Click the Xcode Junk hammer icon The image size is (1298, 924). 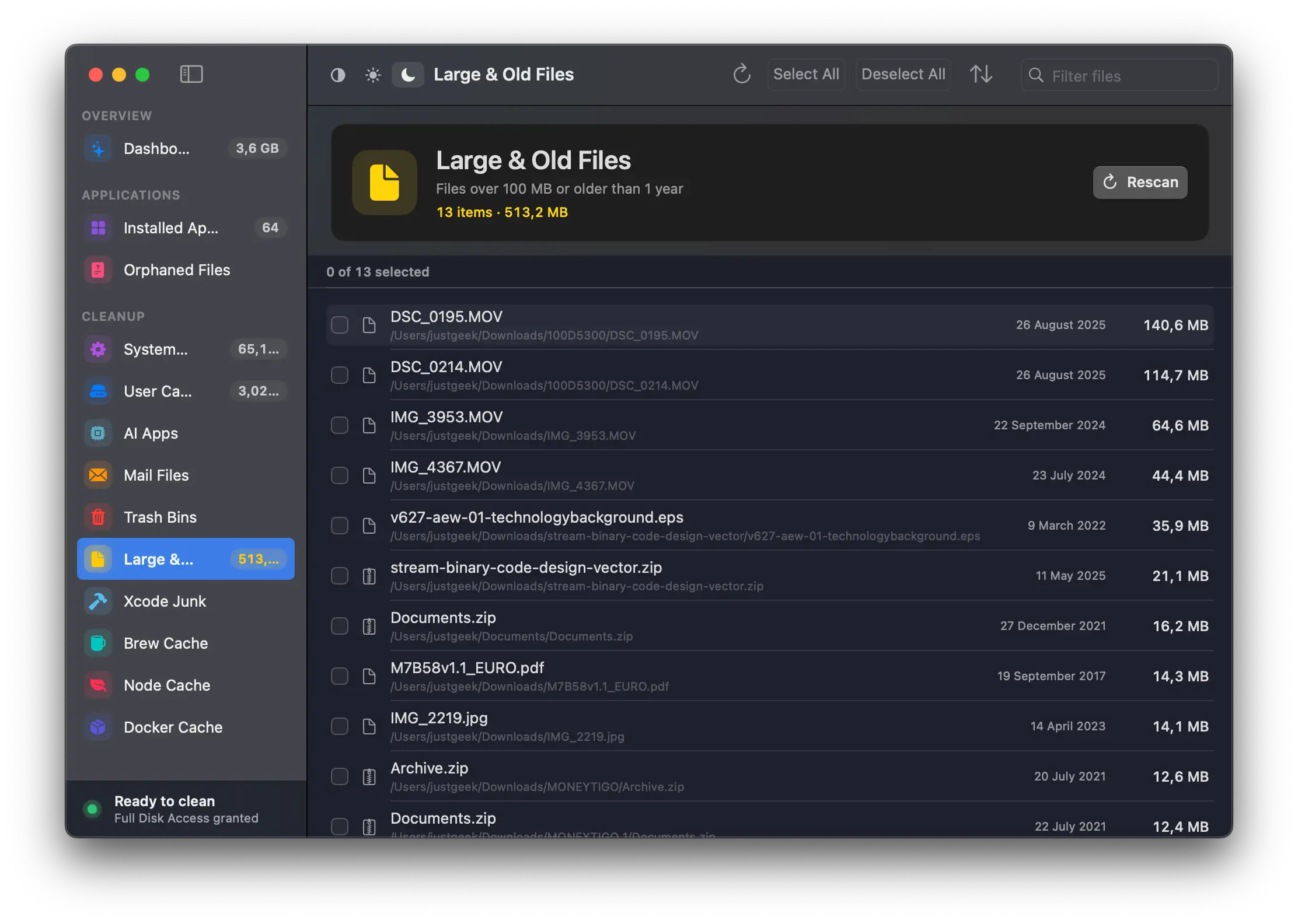pyautogui.click(x=98, y=601)
